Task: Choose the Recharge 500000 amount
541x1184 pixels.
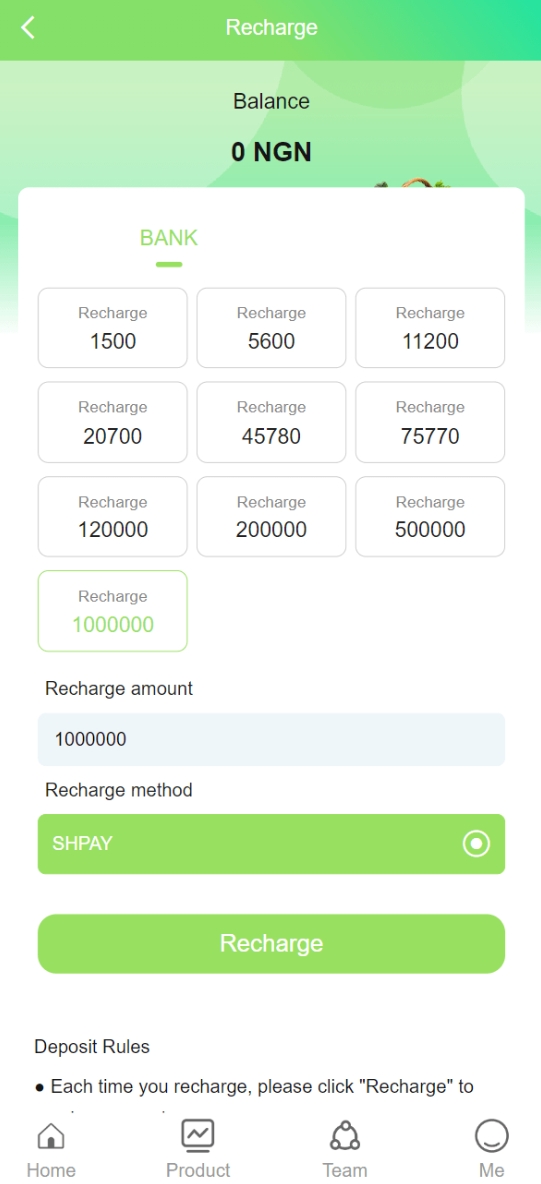Action: click(430, 516)
